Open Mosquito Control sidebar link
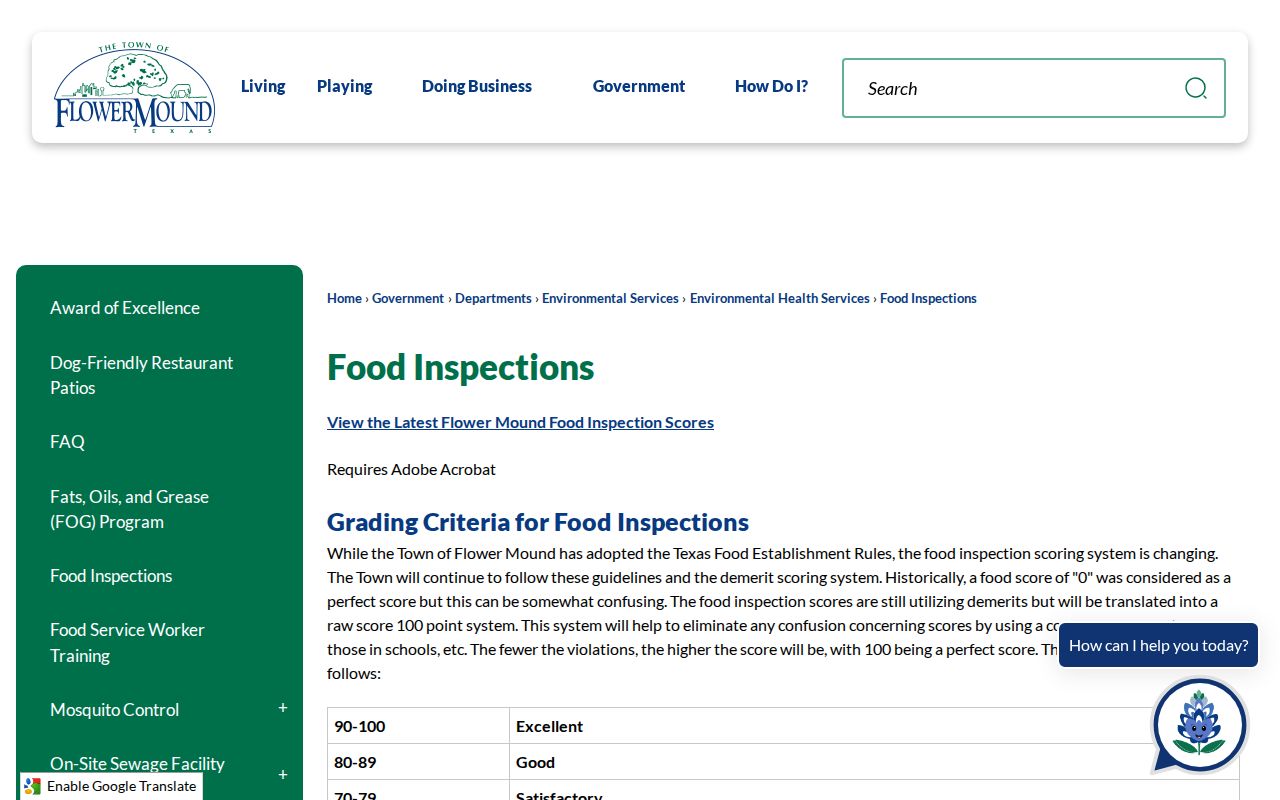This screenshot has width=1280, height=800. point(114,710)
